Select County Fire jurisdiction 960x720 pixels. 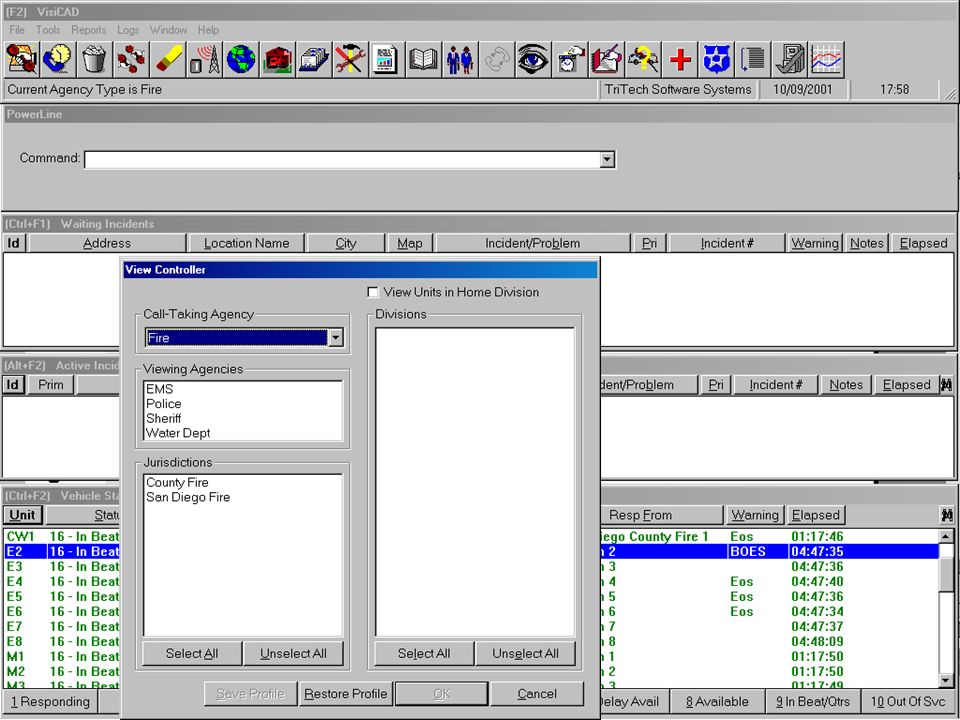242,482
